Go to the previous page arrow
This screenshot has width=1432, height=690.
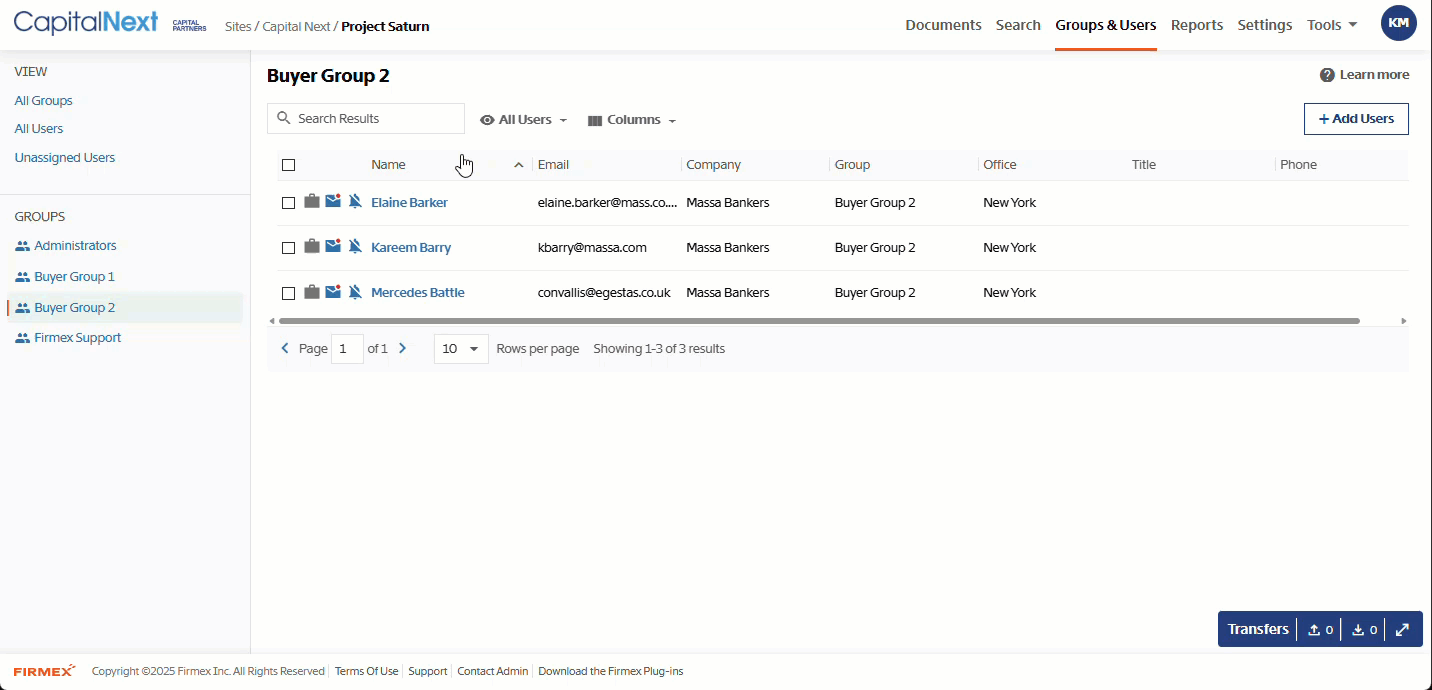pos(285,349)
